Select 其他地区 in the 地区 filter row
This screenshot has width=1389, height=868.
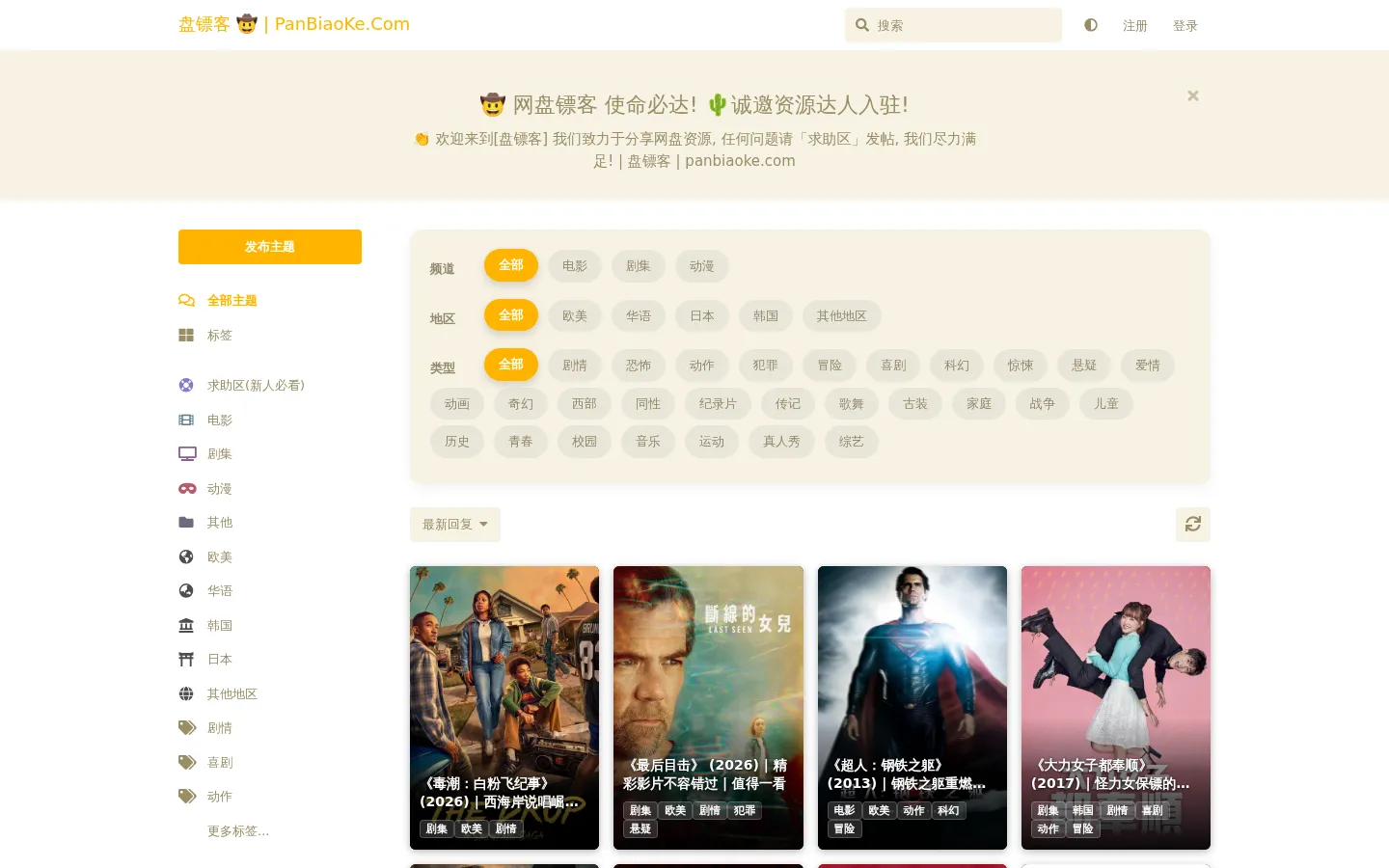coord(842,316)
